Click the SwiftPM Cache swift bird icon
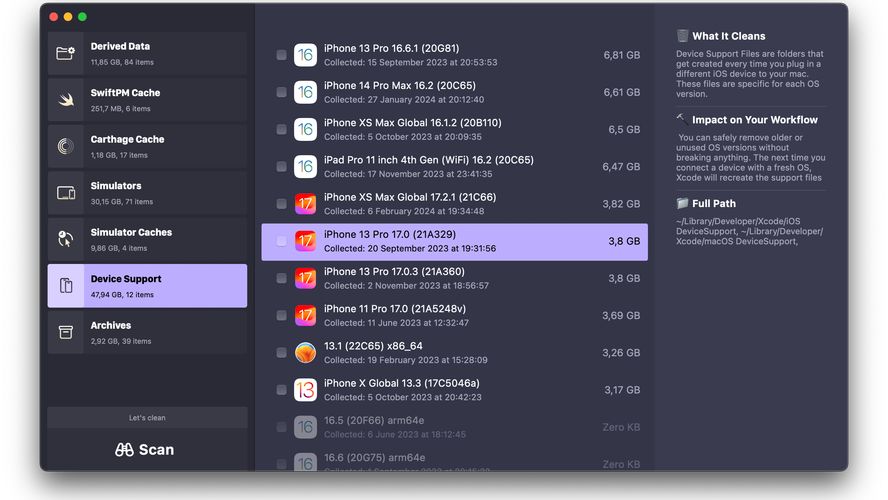The image size is (888, 500). [66, 100]
